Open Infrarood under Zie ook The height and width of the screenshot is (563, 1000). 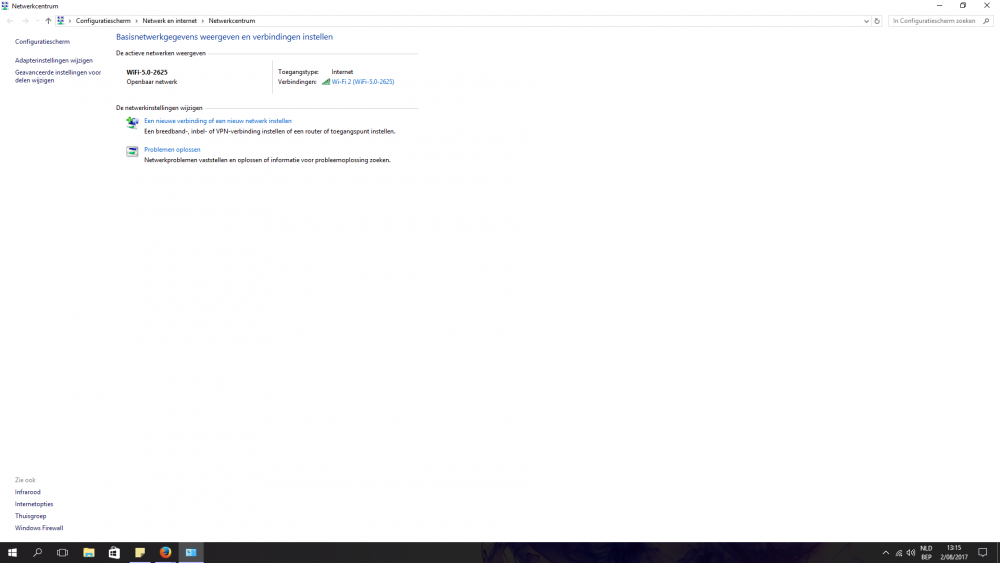27,492
